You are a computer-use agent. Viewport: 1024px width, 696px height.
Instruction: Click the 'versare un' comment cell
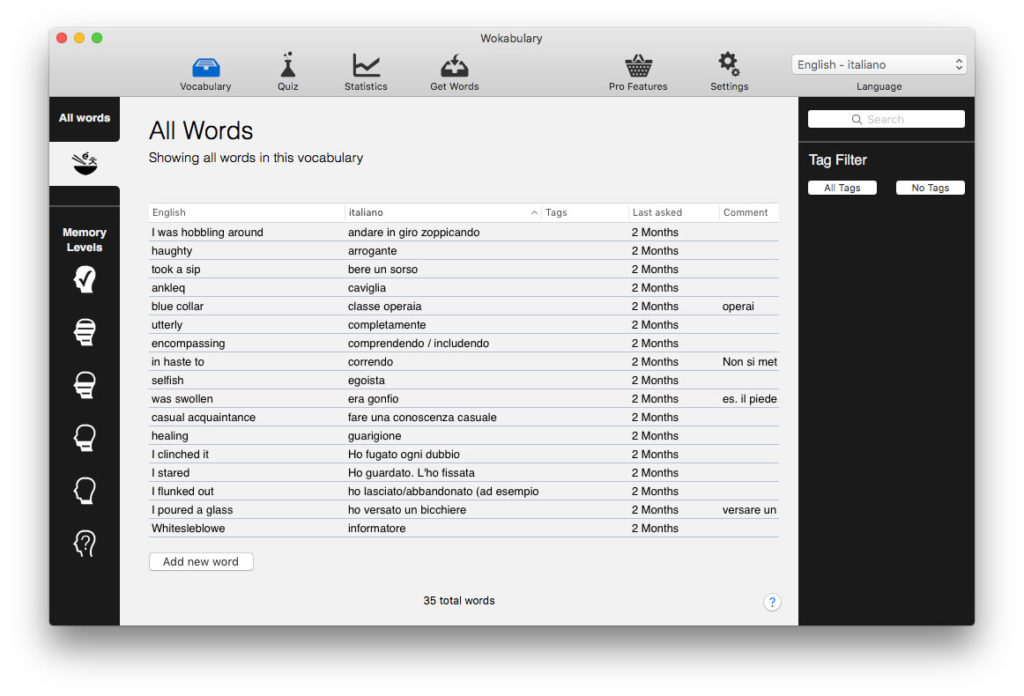(x=750, y=510)
